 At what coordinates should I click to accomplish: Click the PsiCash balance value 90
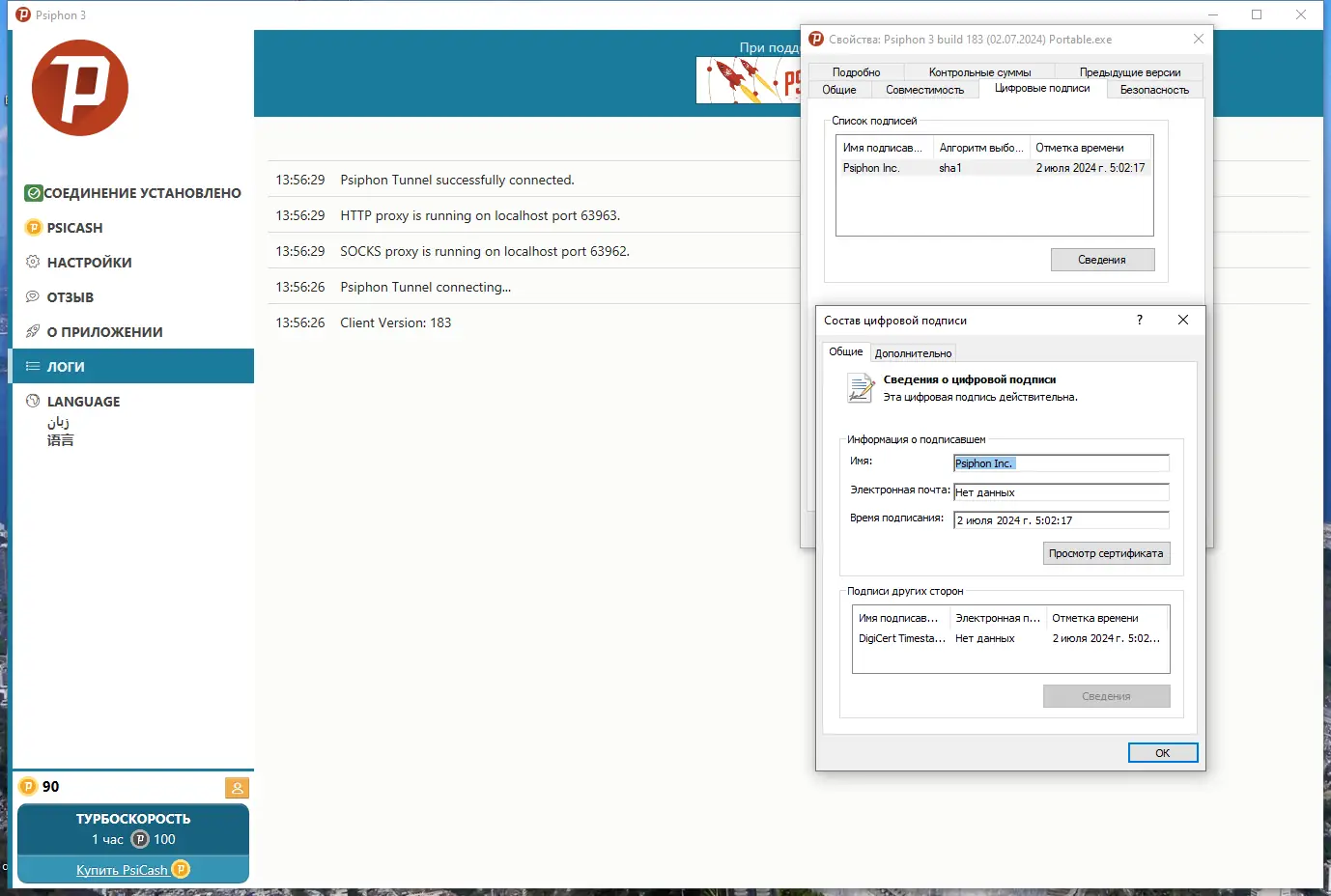[x=51, y=787]
